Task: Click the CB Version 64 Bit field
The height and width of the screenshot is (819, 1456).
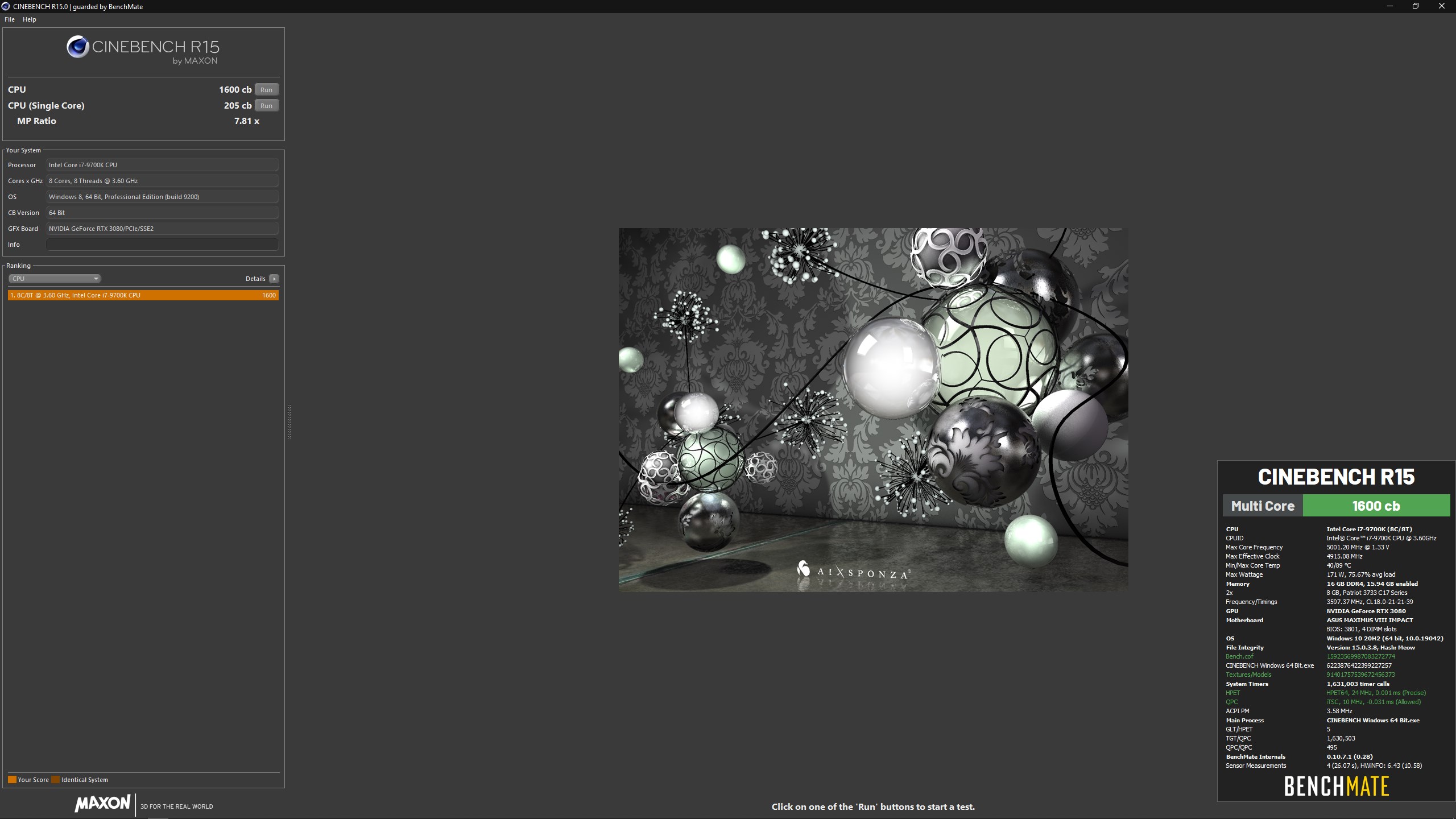Action: click(162, 213)
